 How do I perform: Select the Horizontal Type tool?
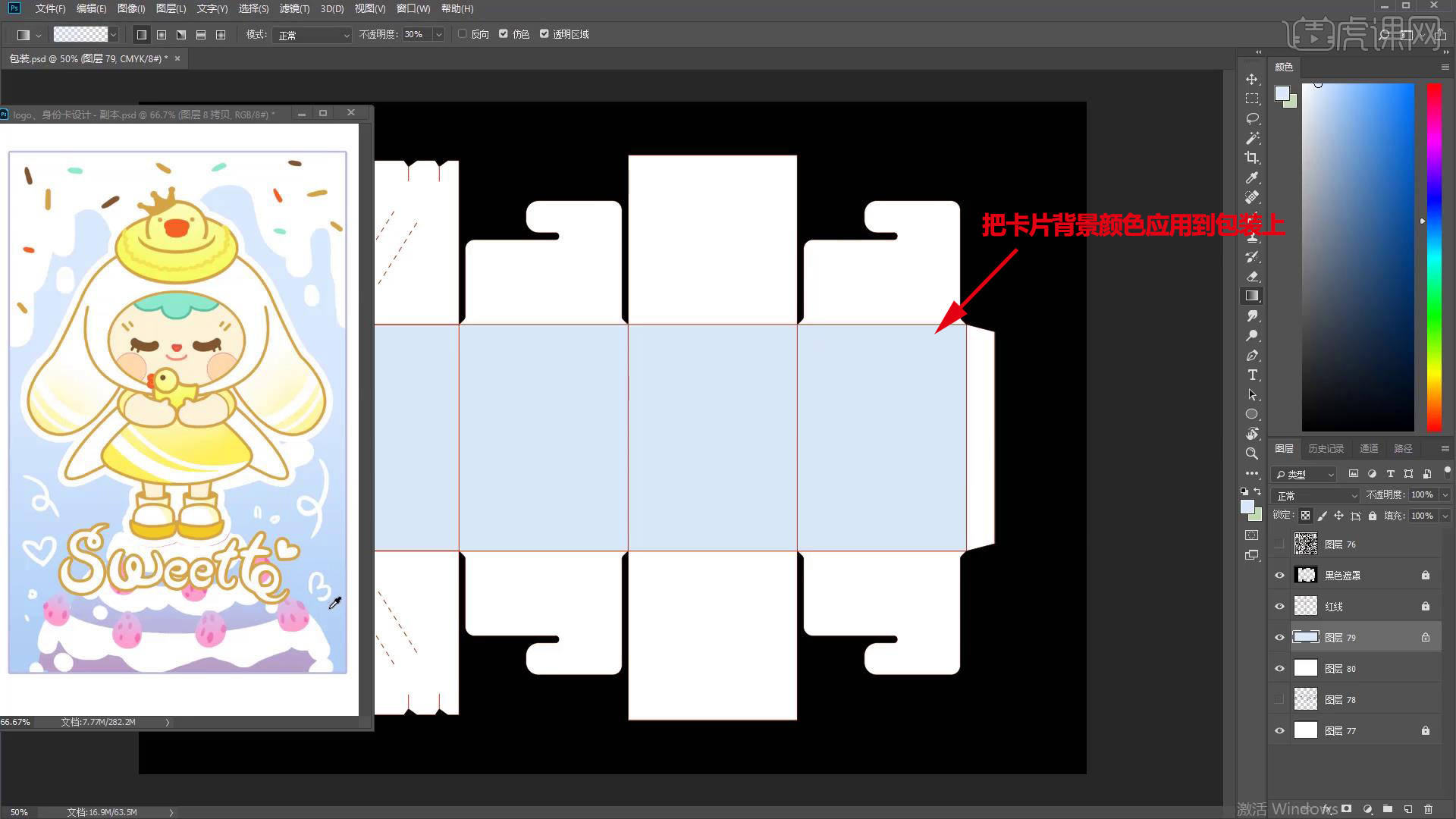(x=1252, y=375)
